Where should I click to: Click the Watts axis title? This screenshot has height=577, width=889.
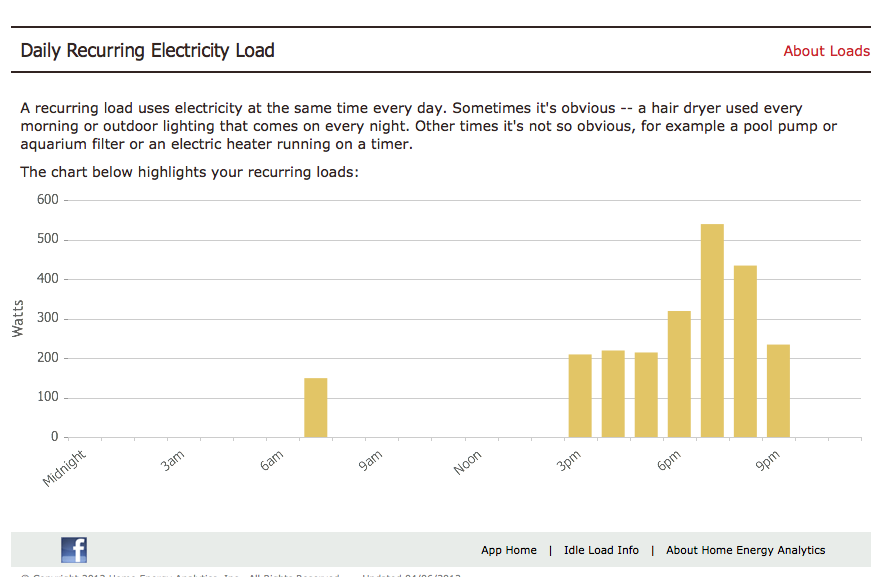(18, 319)
